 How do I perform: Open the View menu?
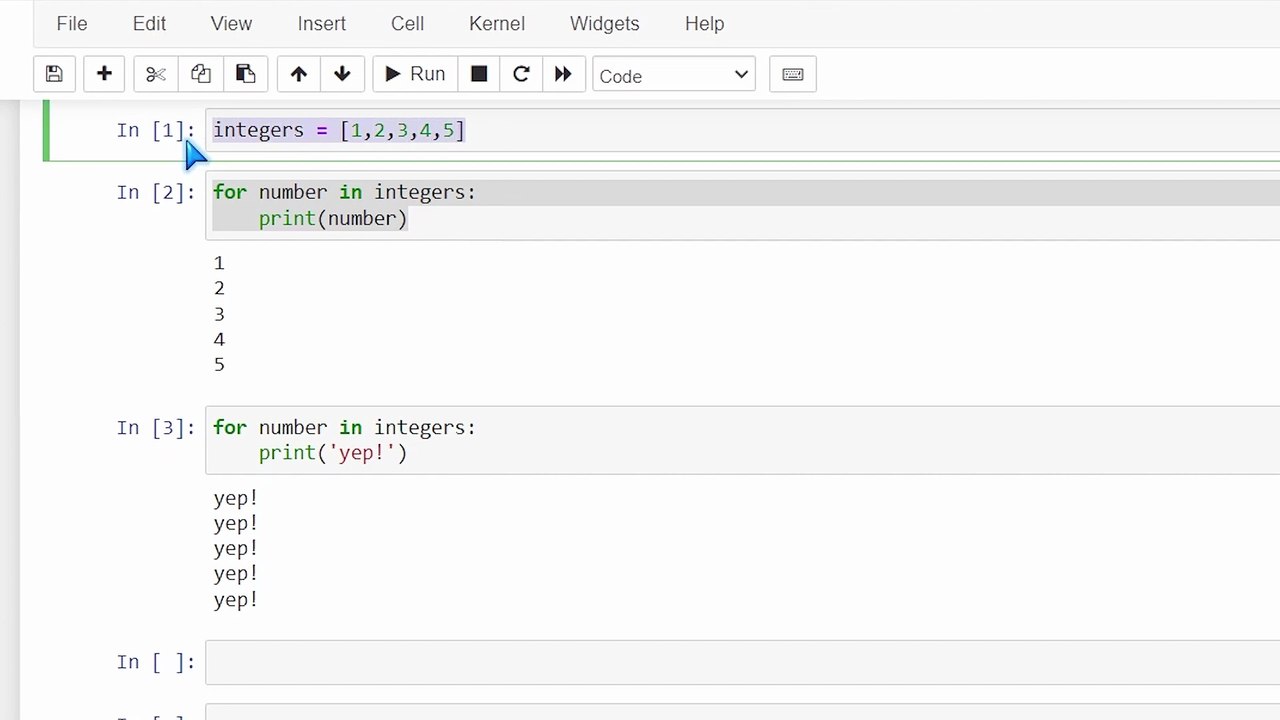coord(231,23)
